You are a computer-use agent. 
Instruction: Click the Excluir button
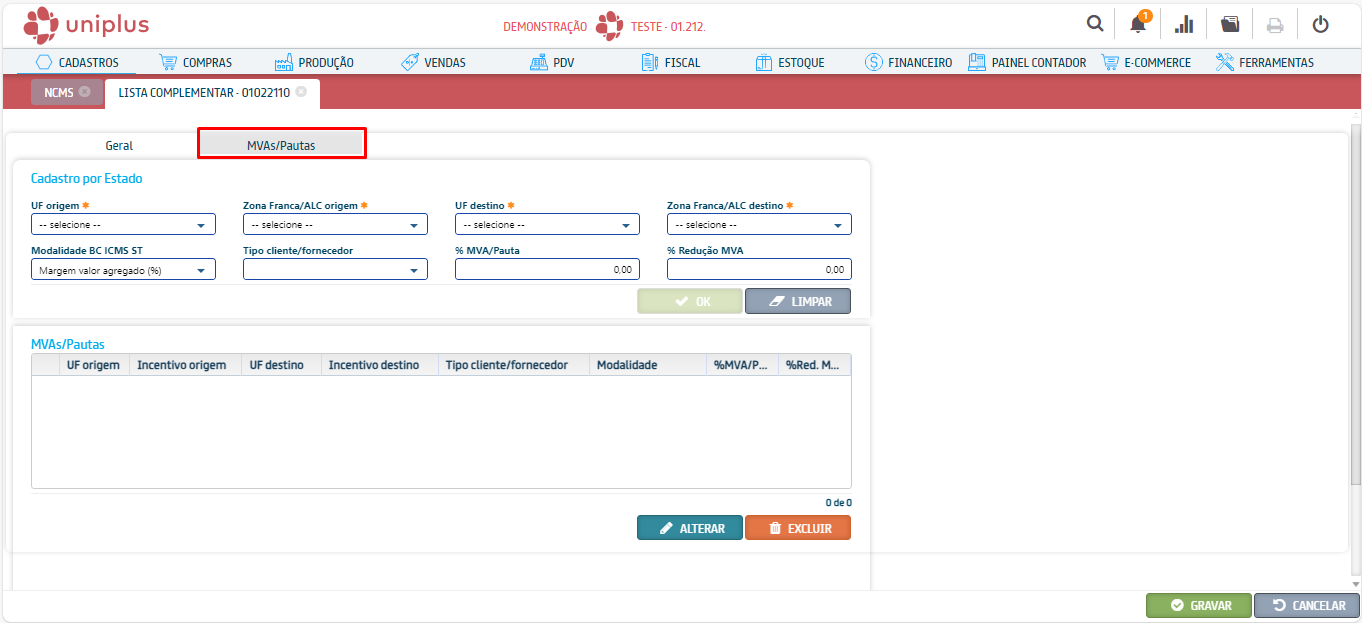(798, 528)
